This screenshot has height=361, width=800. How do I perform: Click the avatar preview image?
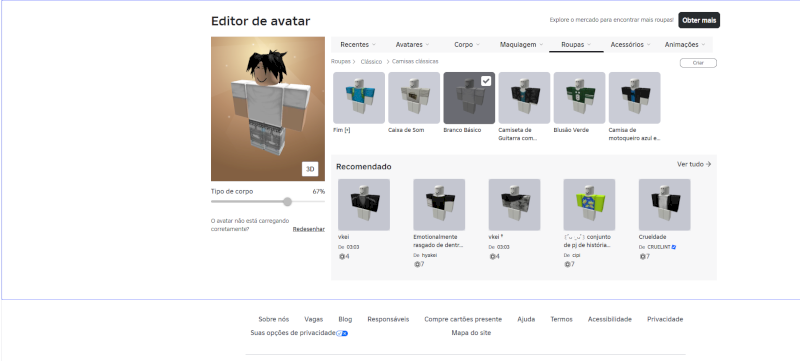(268, 109)
